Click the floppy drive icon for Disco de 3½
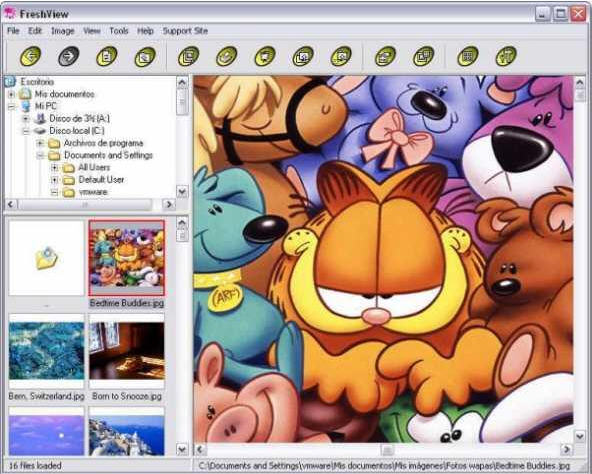This screenshot has width=592, height=474. tap(40, 119)
